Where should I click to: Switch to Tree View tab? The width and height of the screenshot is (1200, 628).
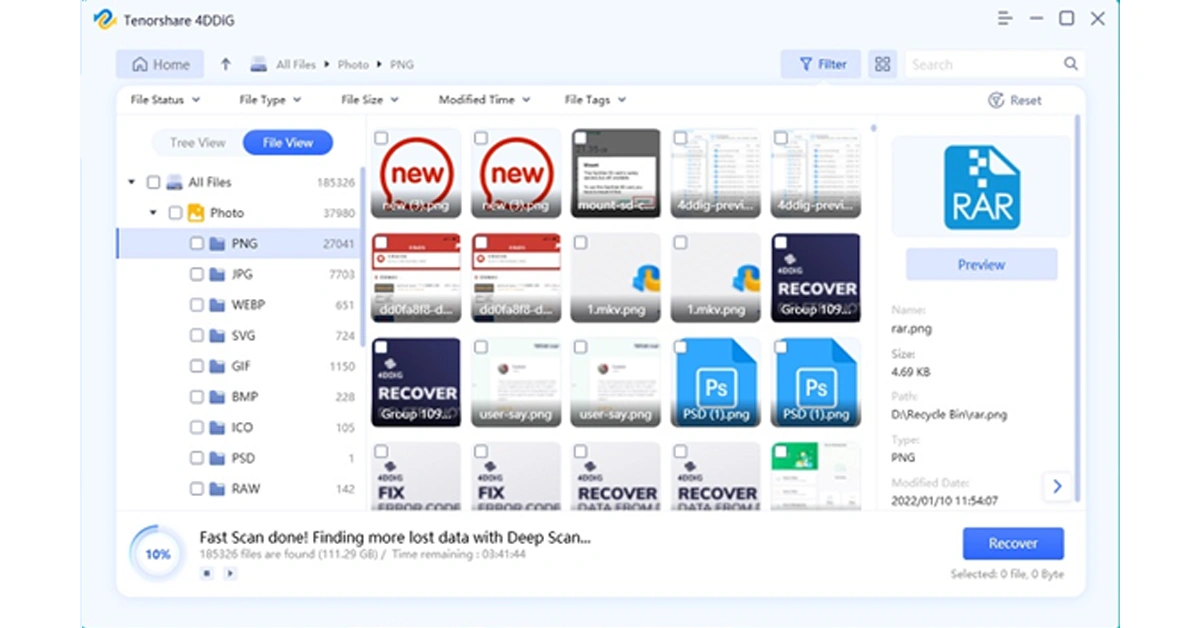(x=197, y=143)
